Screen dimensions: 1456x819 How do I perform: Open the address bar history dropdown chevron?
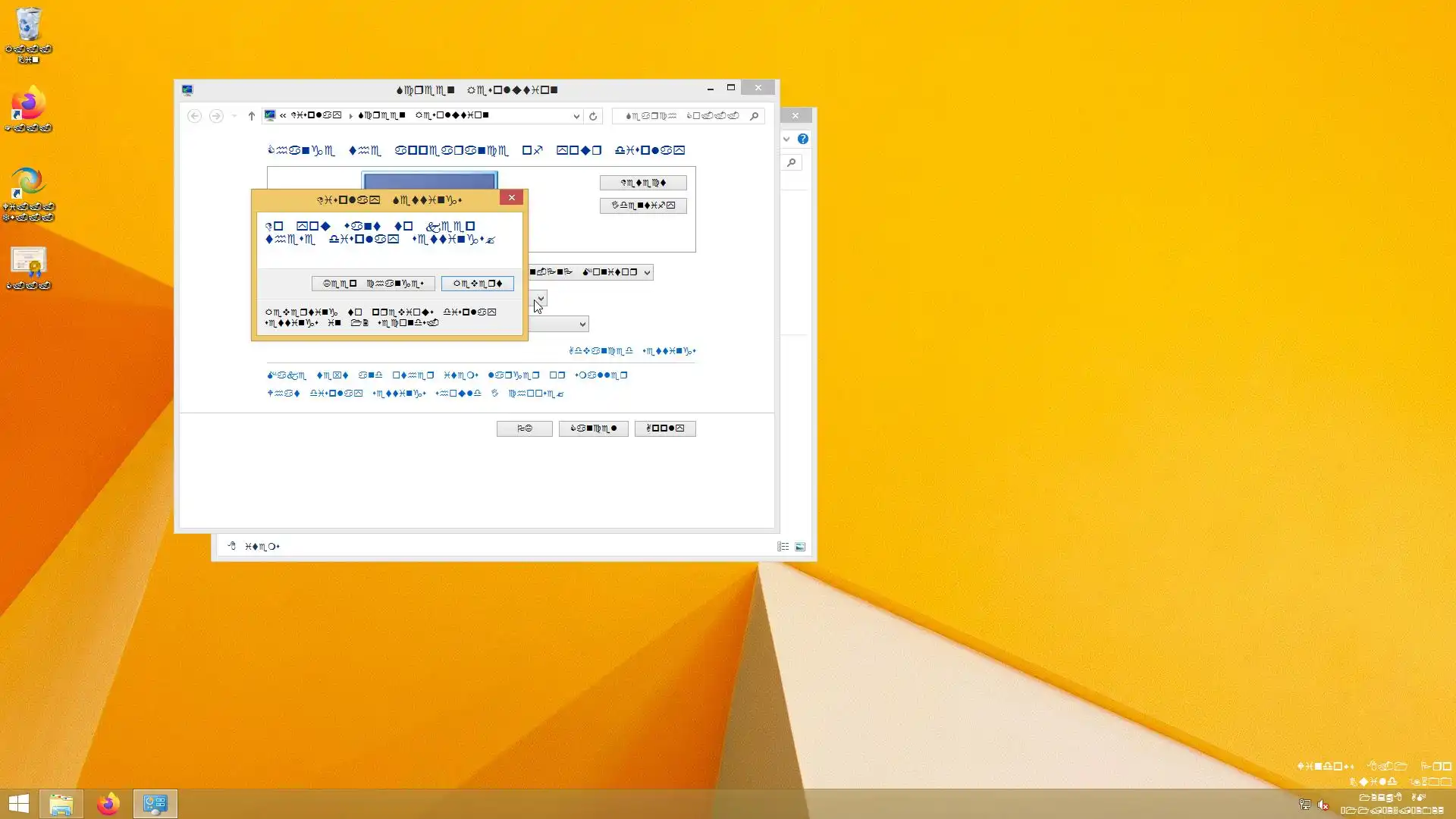click(576, 116)
